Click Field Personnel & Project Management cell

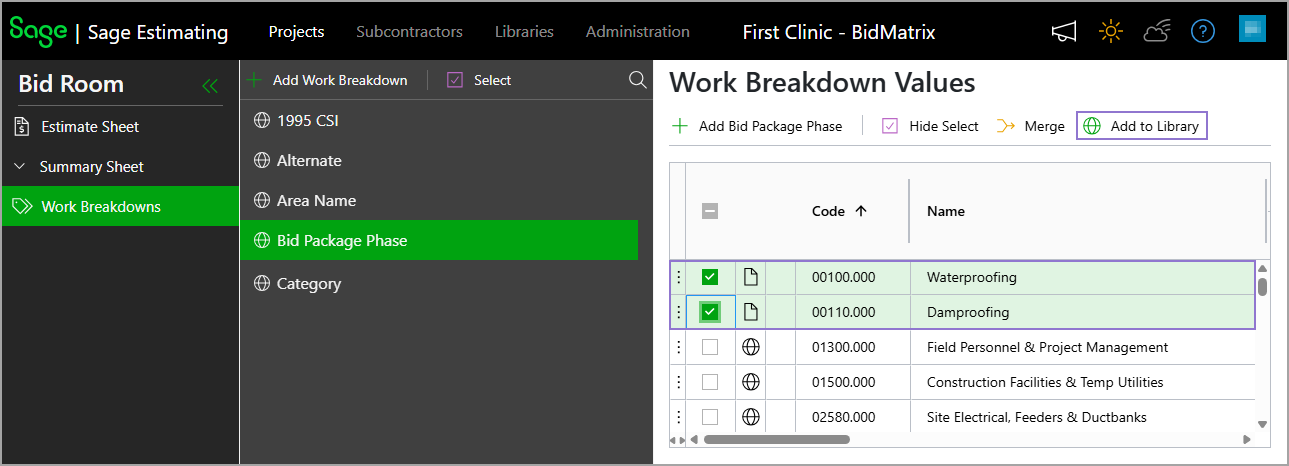pyautogui.click(x=1082, y=347)
